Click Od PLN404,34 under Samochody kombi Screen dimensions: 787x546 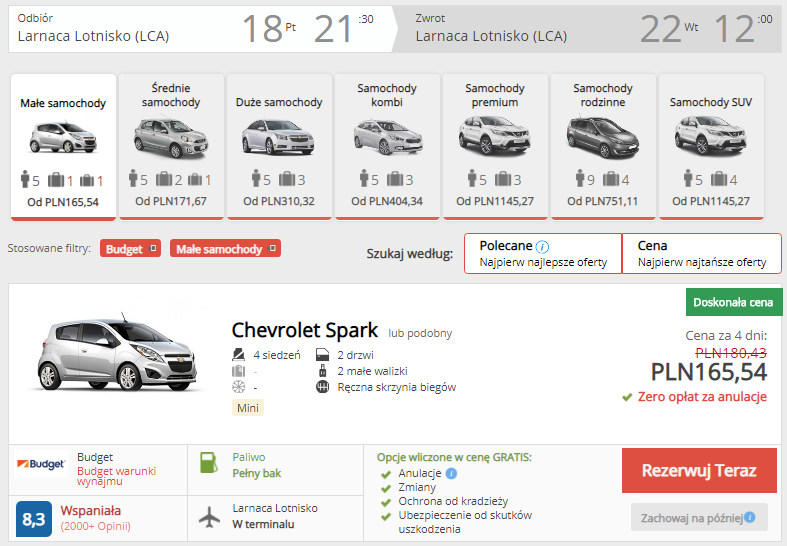[x=387, y=201]
